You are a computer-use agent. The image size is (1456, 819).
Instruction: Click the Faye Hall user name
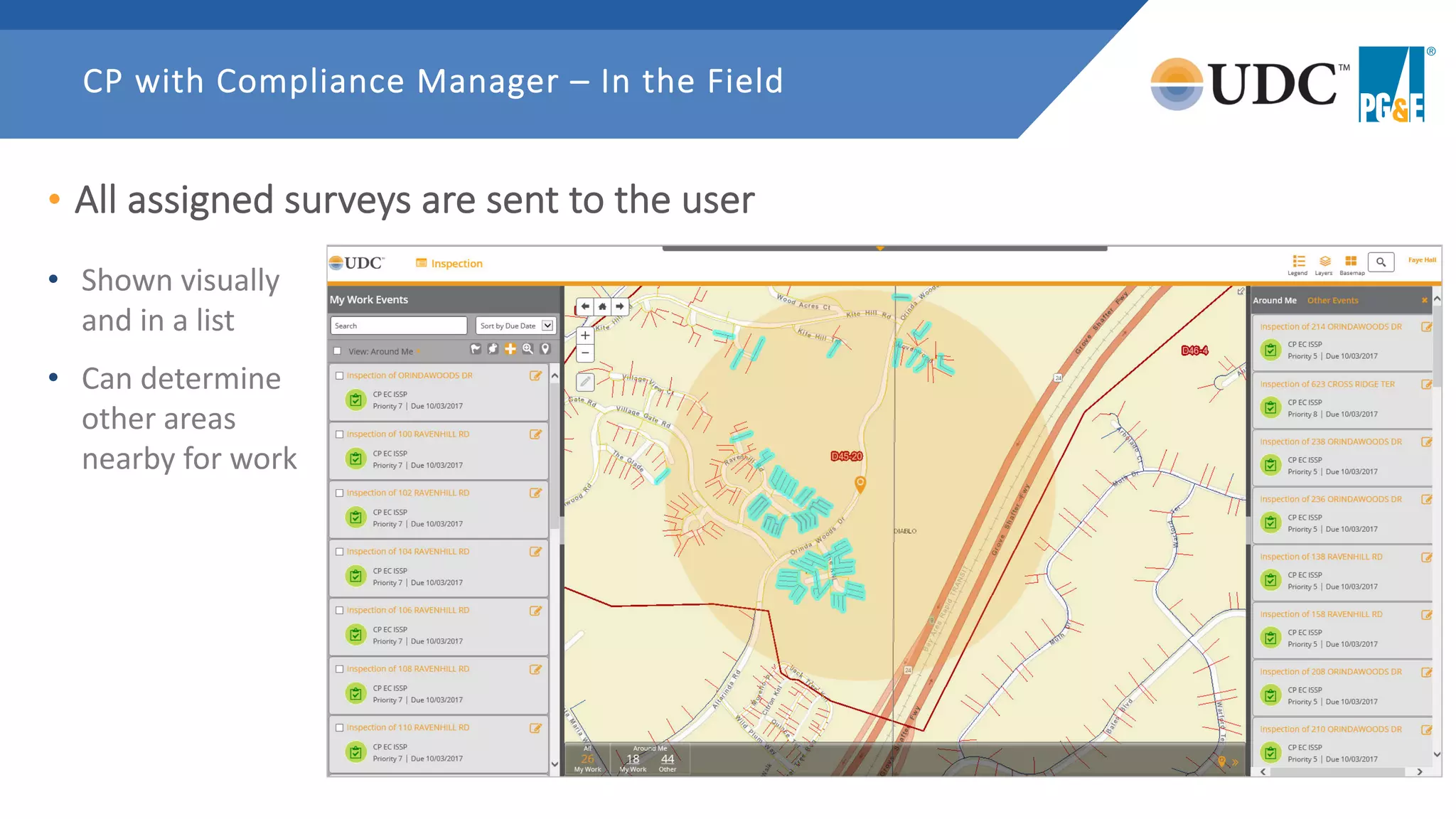coord(1422,260)
